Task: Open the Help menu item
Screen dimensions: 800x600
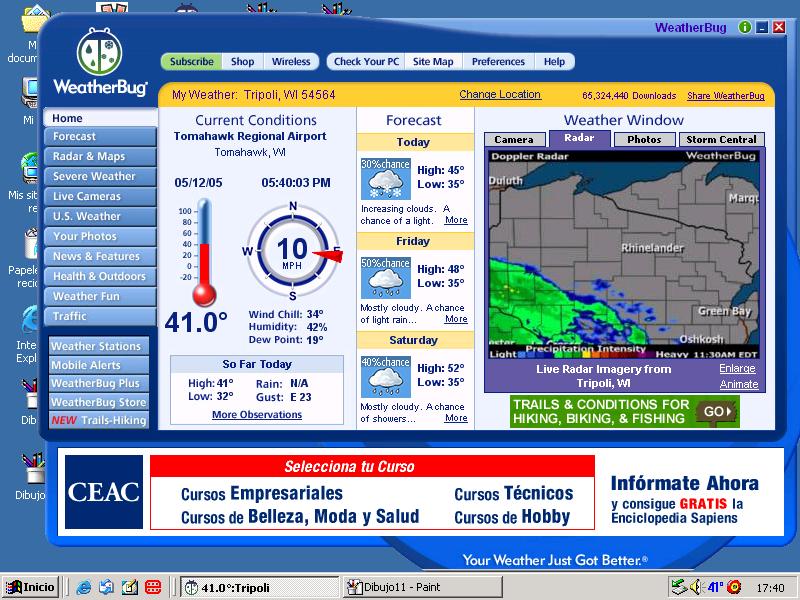Action: pos(554,62)
